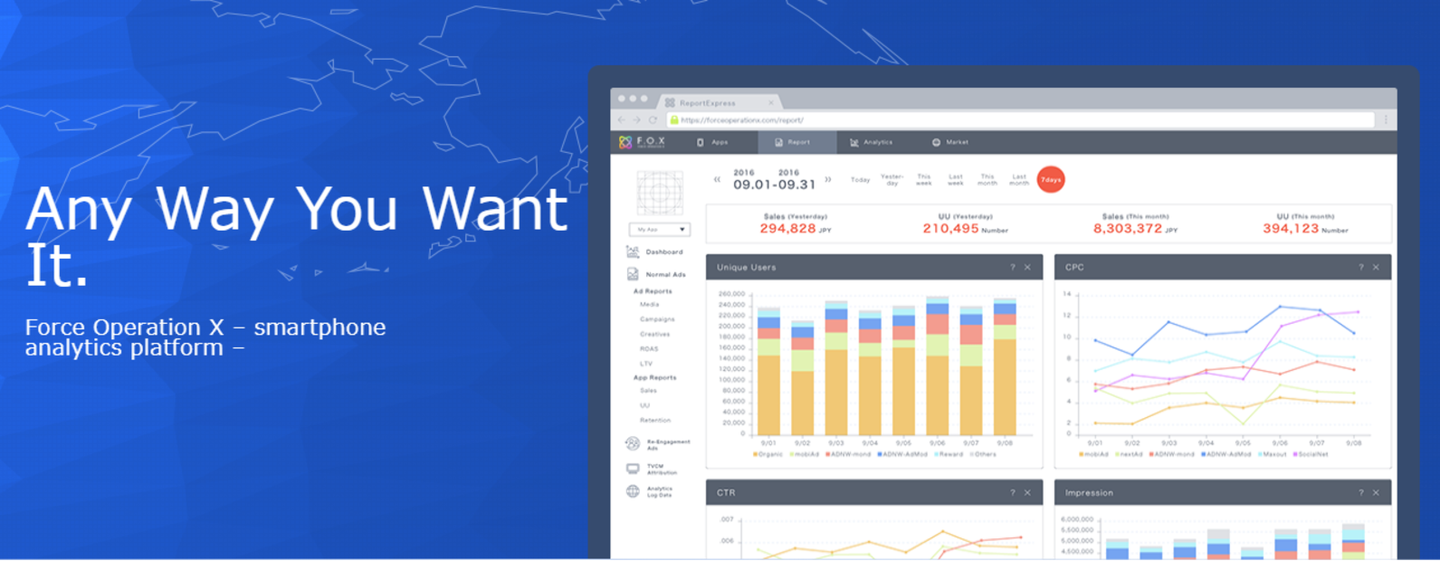The width and height of the screenshot is (1440, 579).
Task: Go to the previous date range with «
Action: point(717,180)
